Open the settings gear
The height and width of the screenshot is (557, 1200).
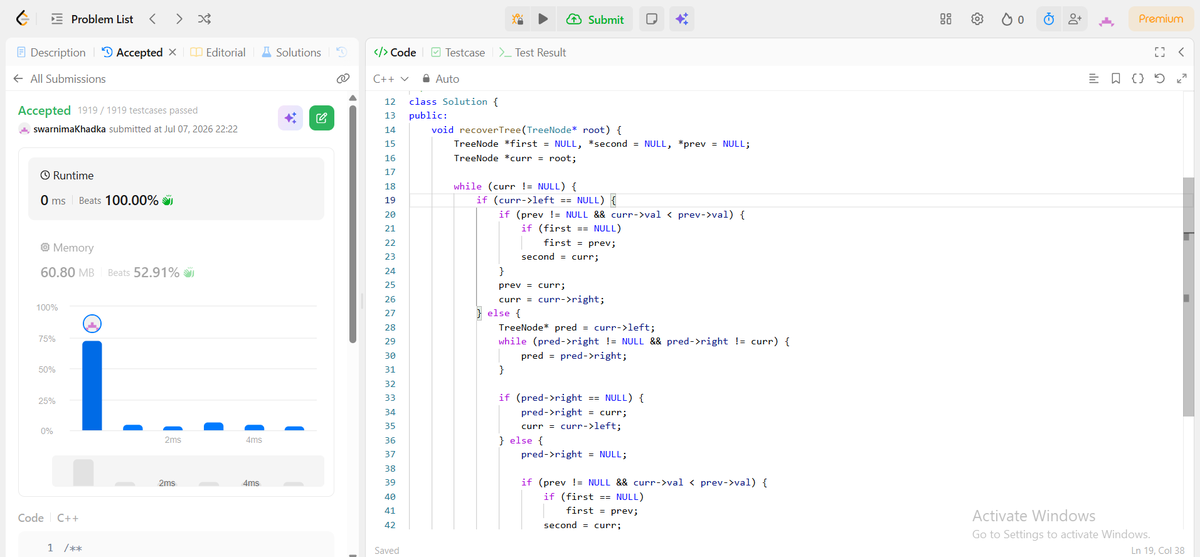[977, 19]
